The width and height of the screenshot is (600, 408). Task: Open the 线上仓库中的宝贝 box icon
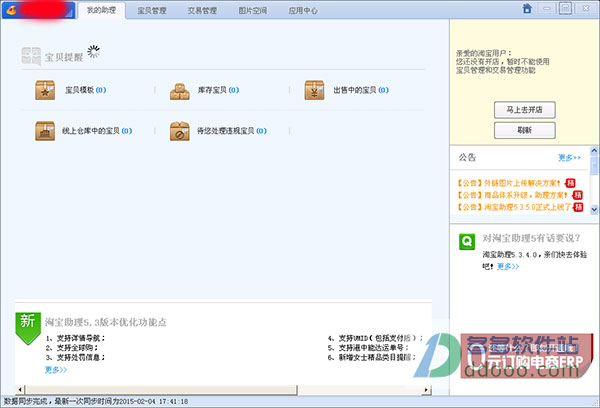tap(45, 131)
